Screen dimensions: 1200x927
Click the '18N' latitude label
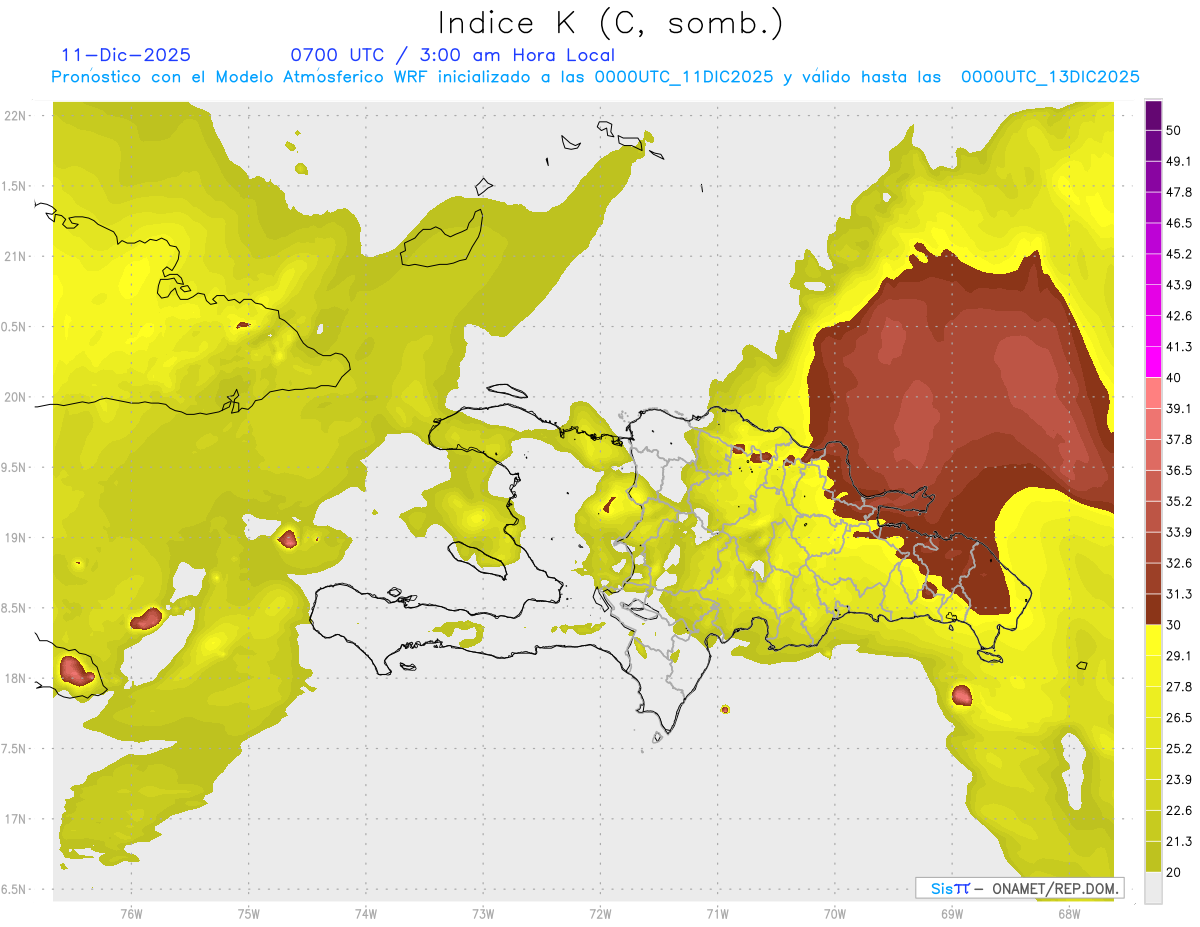(16, 678)
